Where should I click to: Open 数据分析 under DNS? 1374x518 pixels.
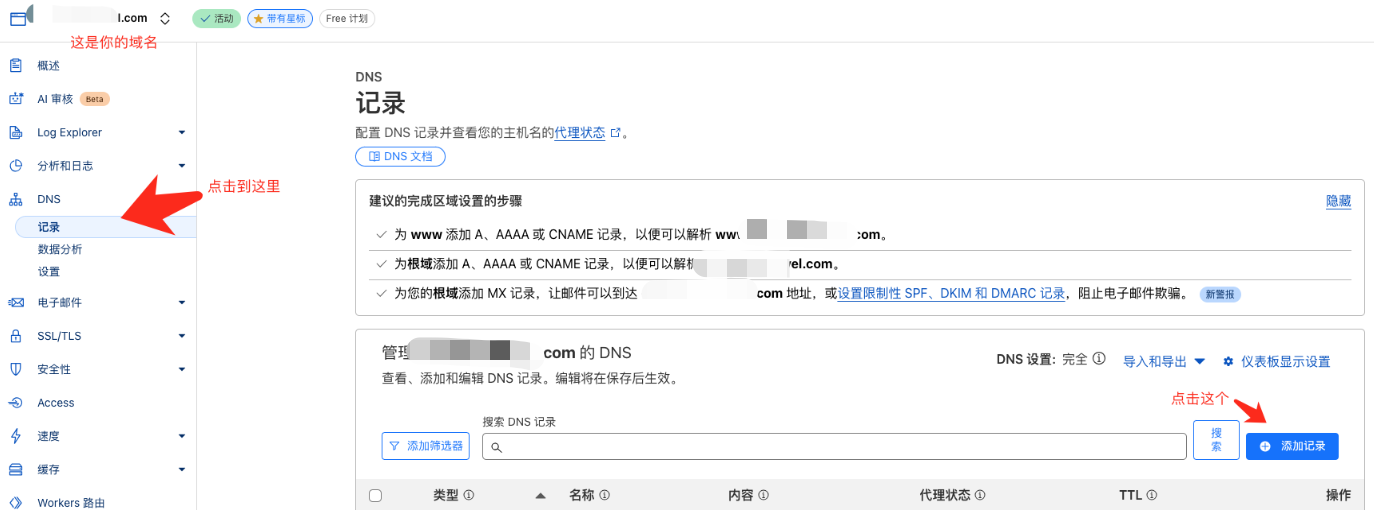[60, 249]
